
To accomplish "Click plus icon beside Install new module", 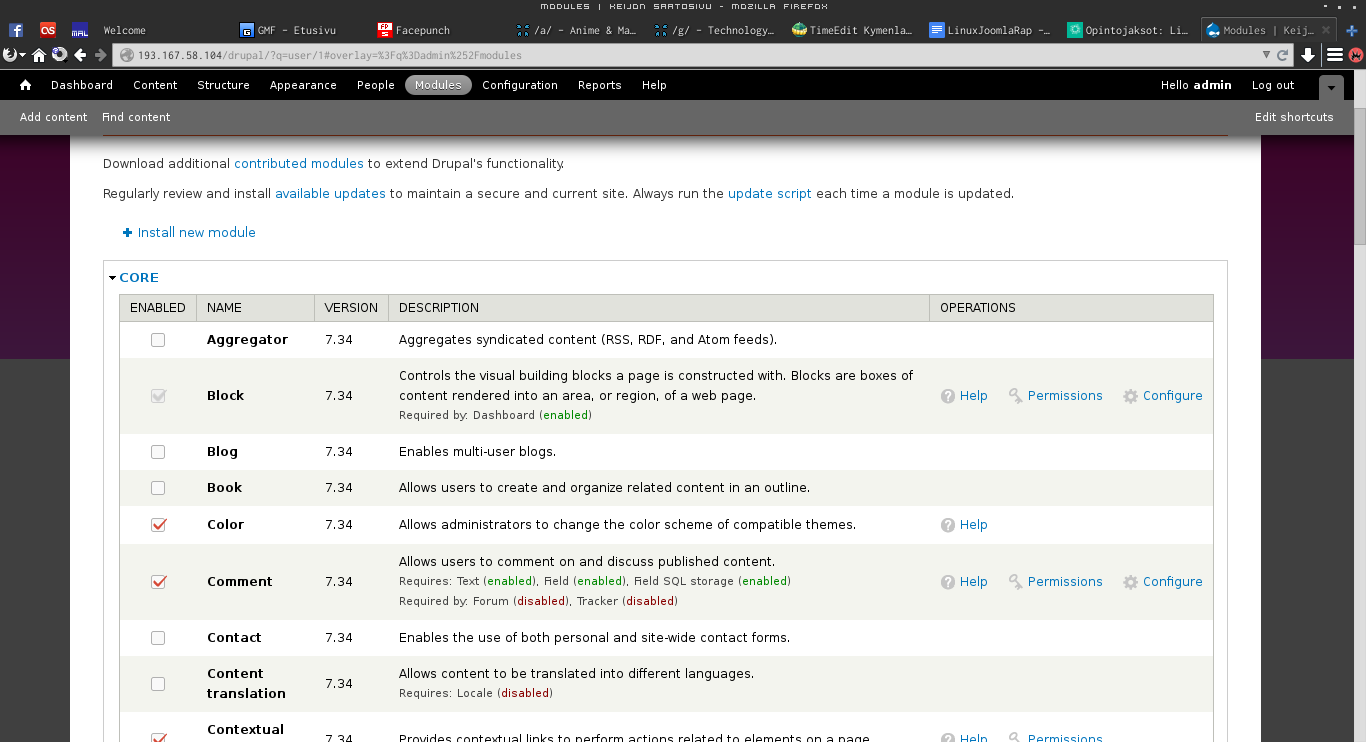I will 127,233.
